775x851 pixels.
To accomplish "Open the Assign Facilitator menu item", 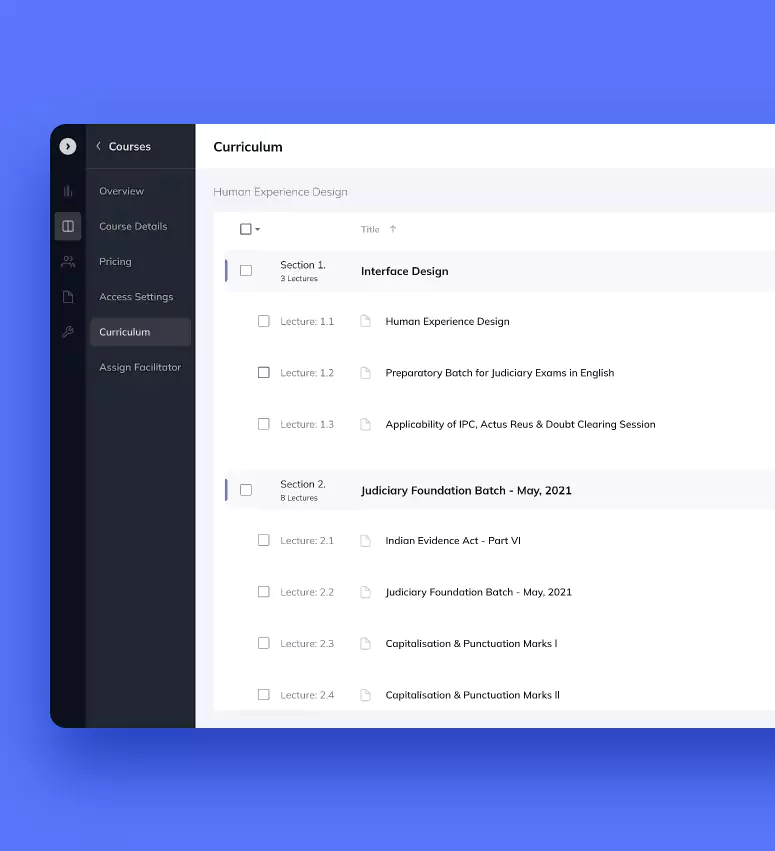I will (140, 367).
